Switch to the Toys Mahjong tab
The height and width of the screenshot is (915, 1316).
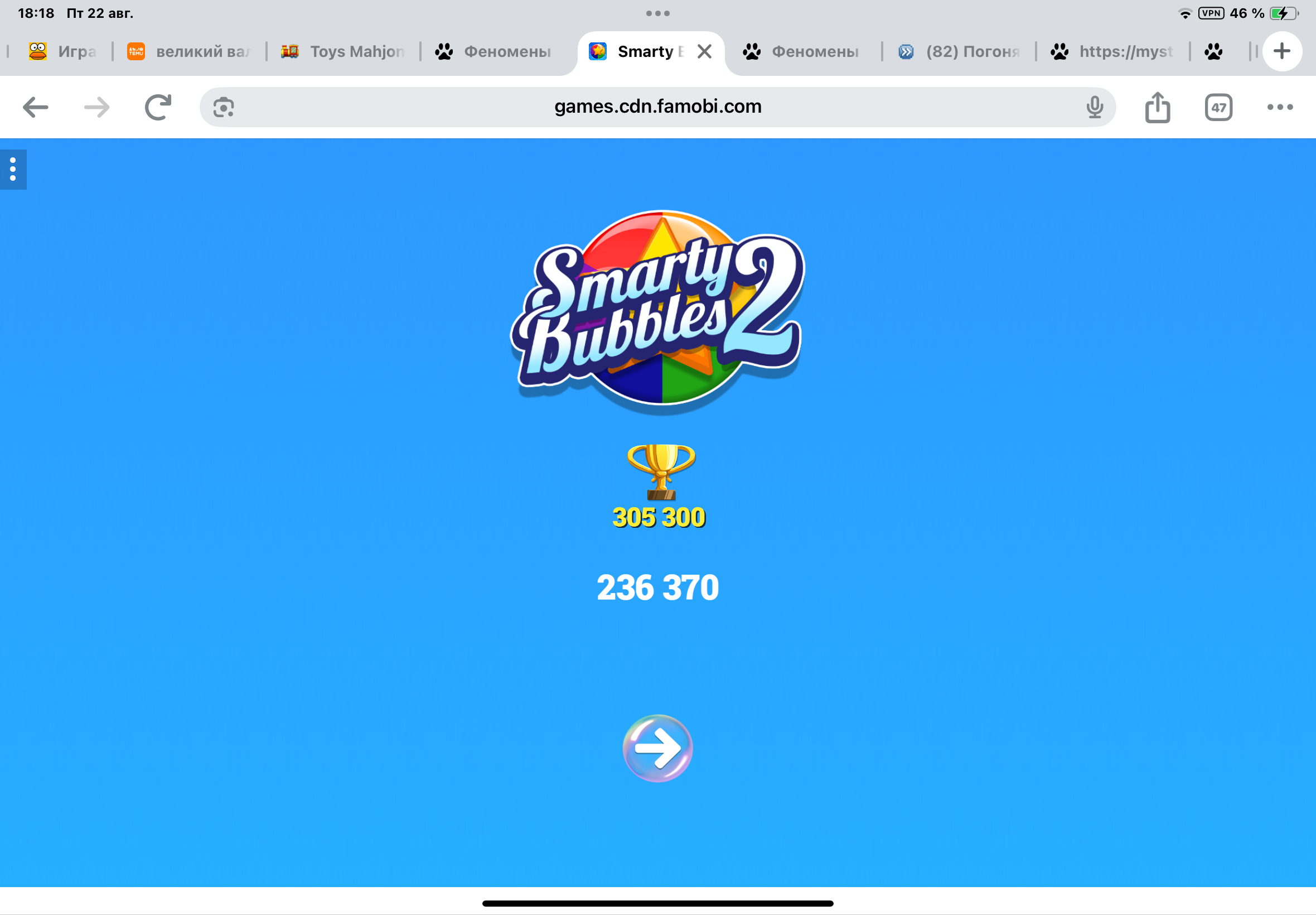(x=343, y=51)
